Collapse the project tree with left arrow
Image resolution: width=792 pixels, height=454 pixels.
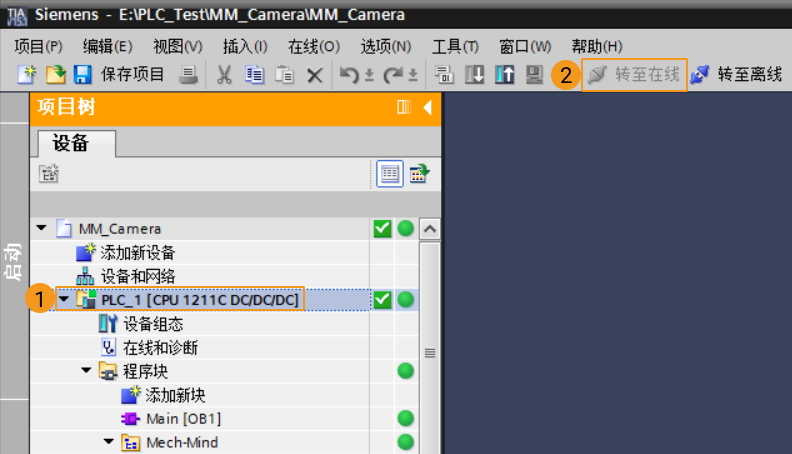coord(428,107)
